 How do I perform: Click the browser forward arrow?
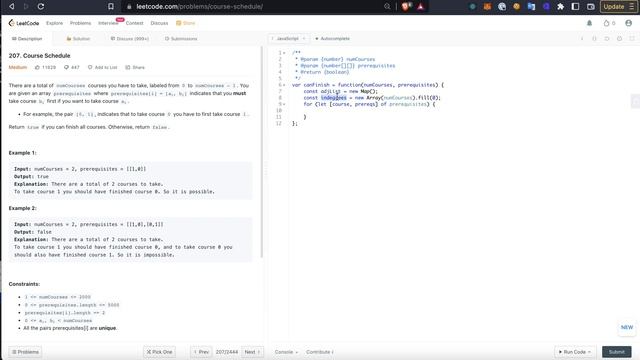26,7
